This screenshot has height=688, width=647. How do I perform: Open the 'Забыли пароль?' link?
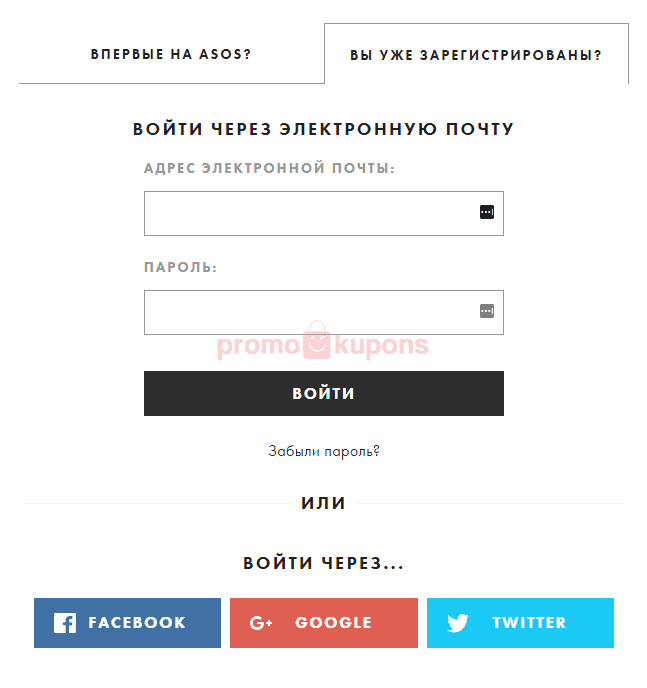tap(324, 451)
